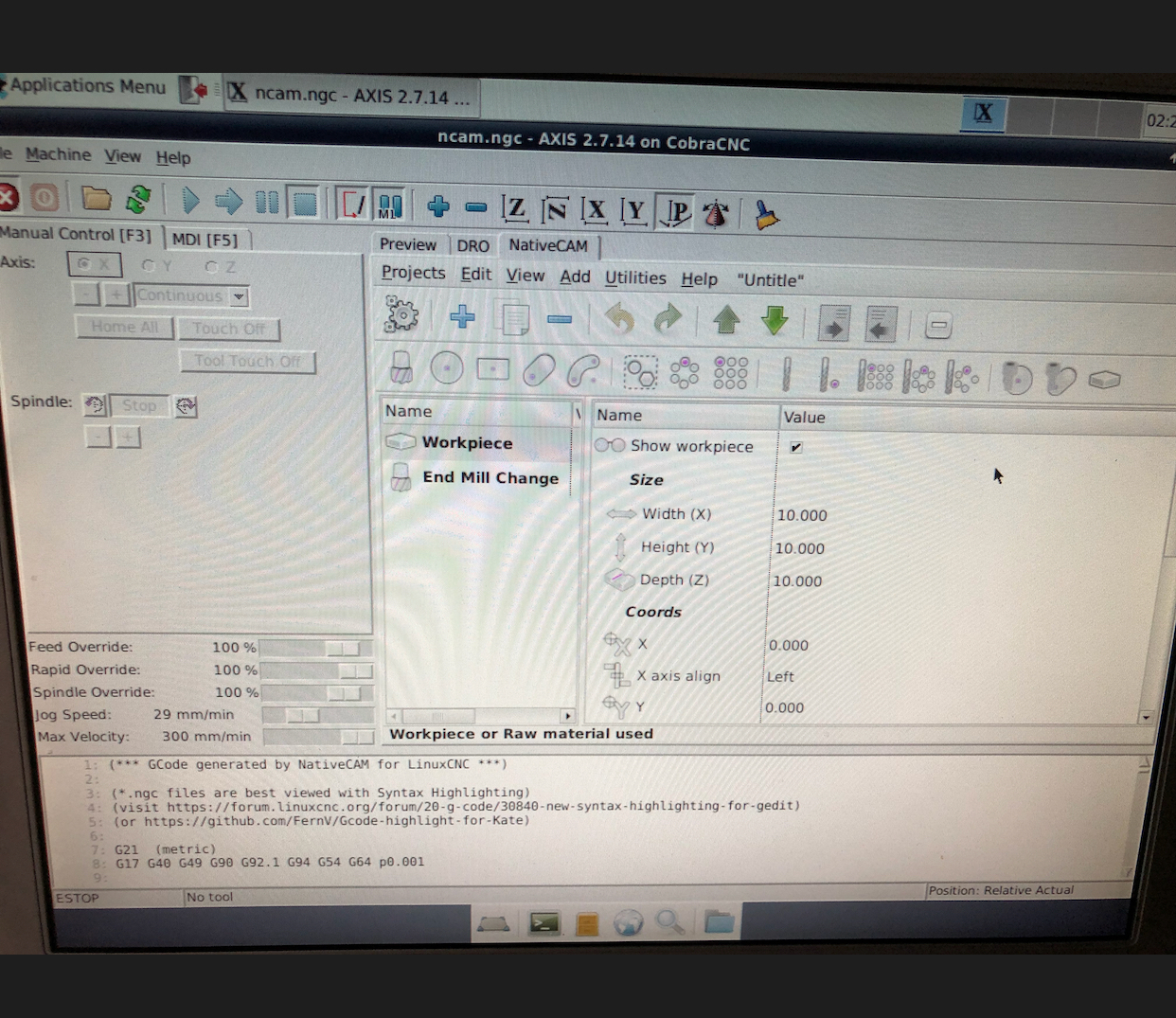Switch to DRO tab
Viewport: 1176px width, 1018px height.
click(472, 246)
